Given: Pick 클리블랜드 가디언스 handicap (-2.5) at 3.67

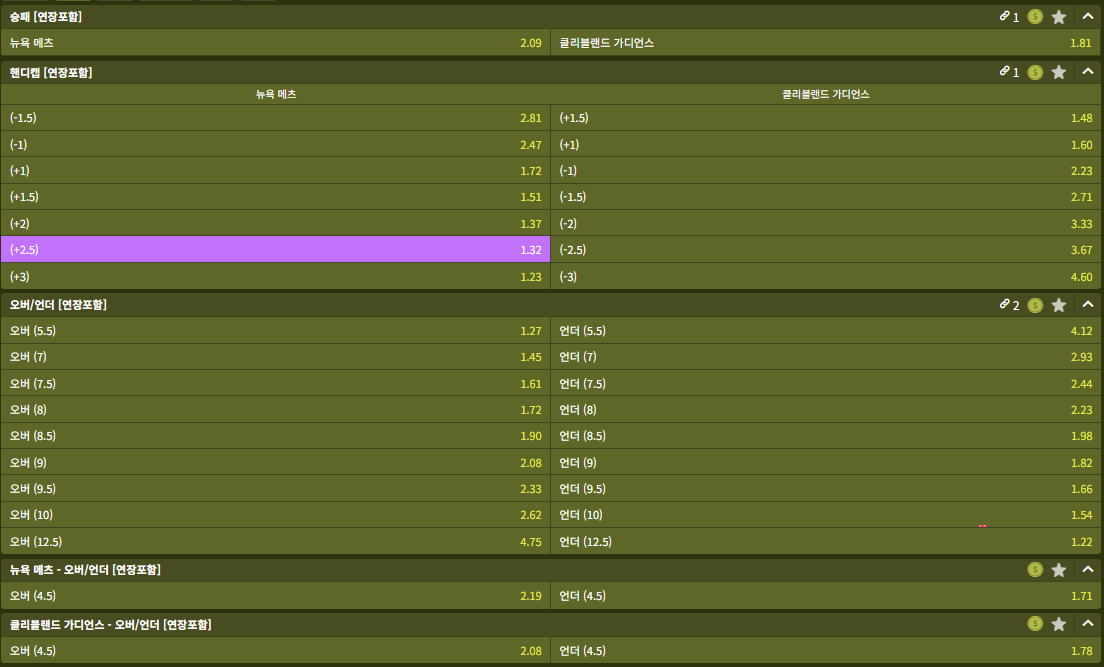Looking at the screenshot, I should tap(825, 249).
